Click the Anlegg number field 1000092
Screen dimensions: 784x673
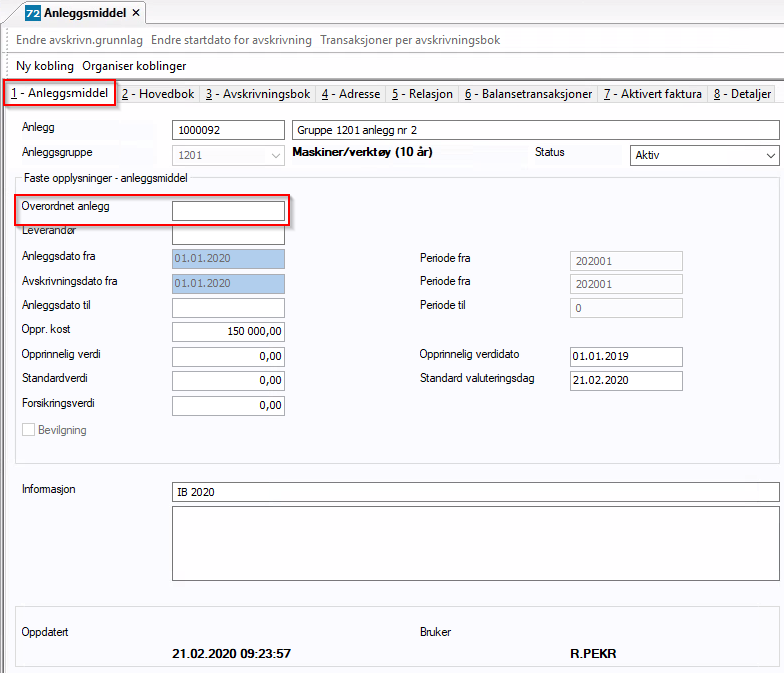click(228, 130)
